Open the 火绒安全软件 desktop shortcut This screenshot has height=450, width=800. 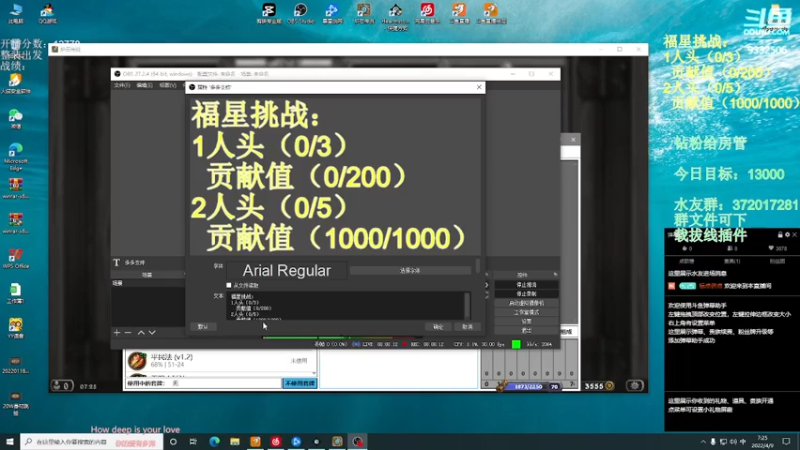pos(16,84)
